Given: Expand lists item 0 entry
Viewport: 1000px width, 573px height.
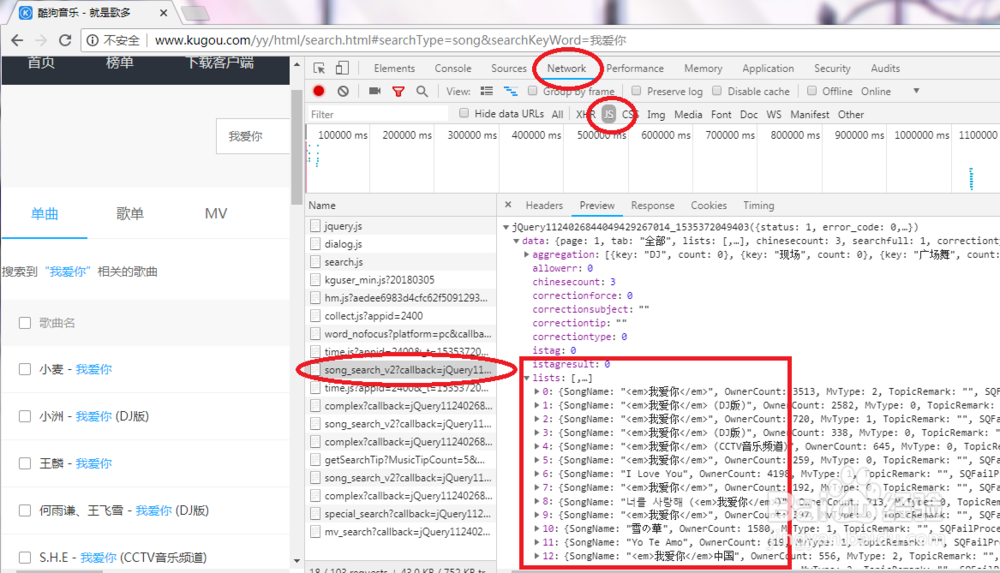Looking at the screenshot, I should [537, 391].
